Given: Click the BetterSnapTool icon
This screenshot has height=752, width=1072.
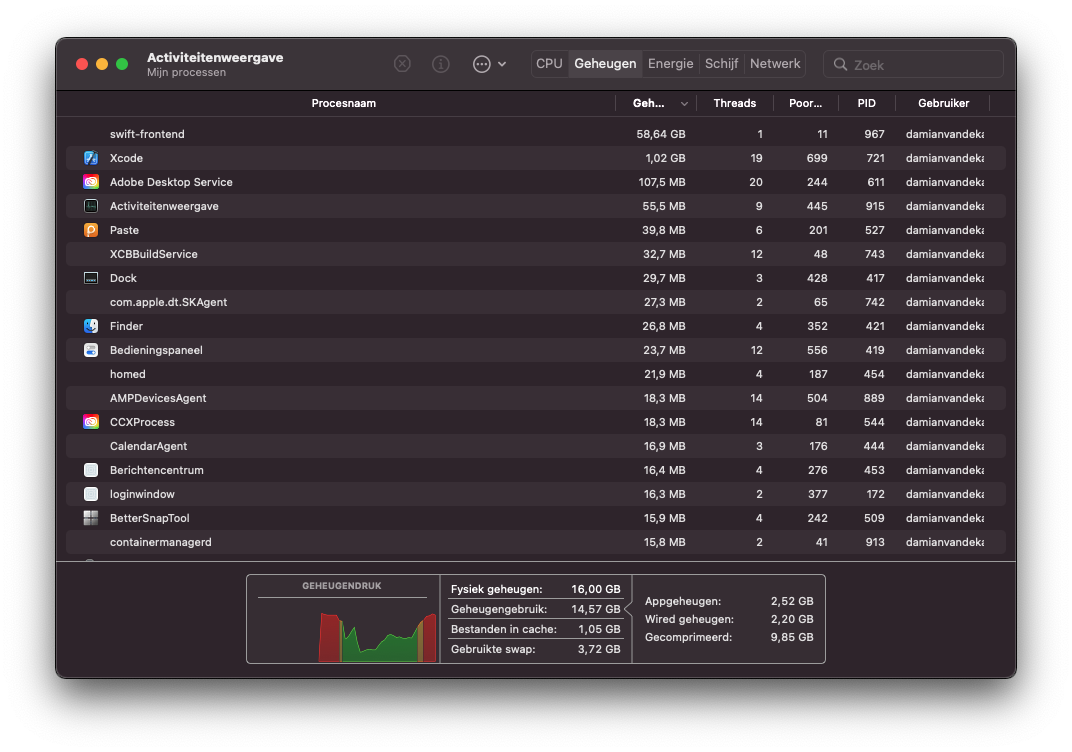Looking at the screenshot, I should tap(91, 518).
